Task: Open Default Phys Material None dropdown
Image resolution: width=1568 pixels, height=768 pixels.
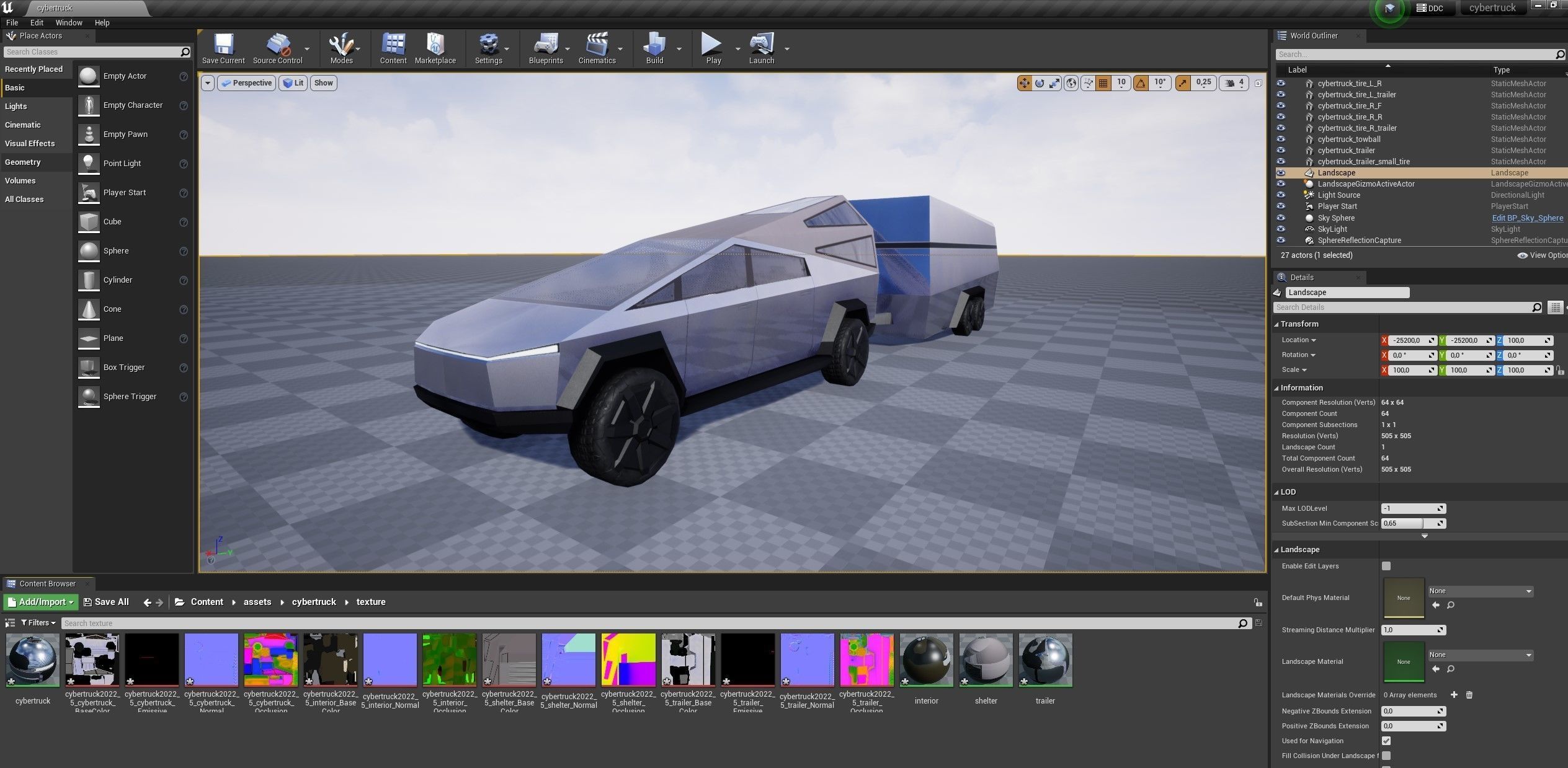Action: 1481,591
